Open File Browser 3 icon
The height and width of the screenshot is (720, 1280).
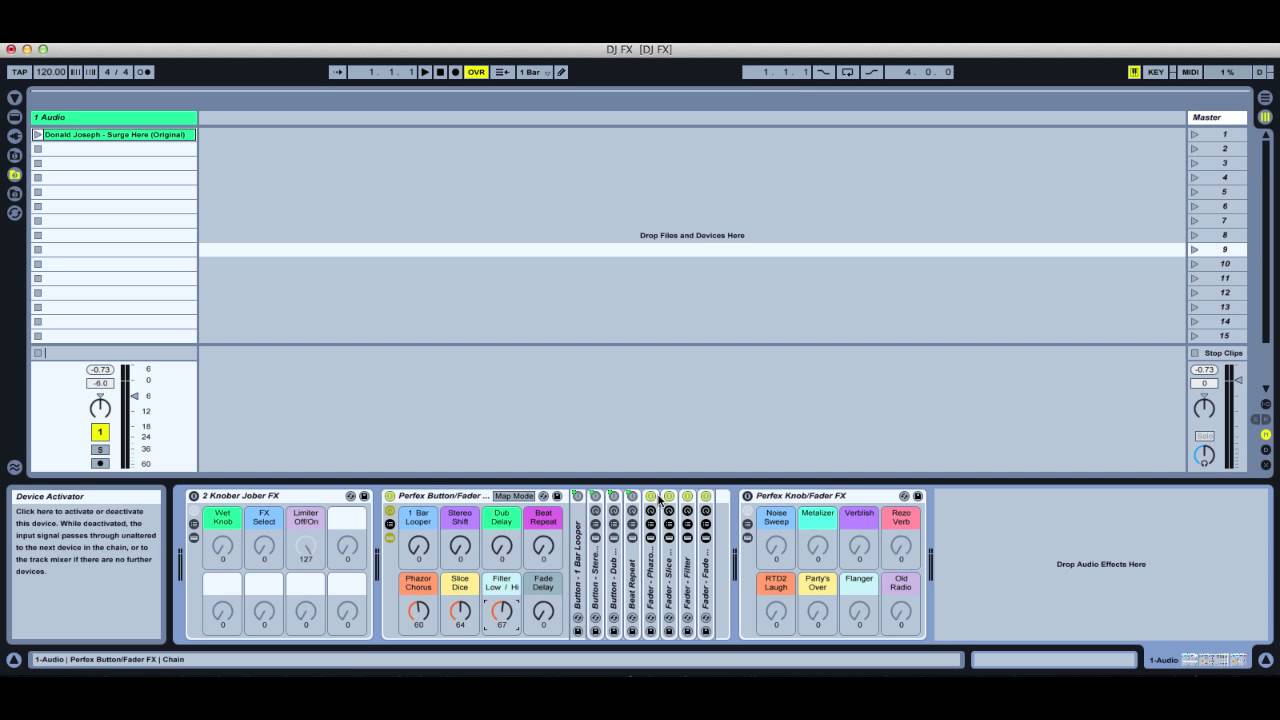(x=15, y=193)
